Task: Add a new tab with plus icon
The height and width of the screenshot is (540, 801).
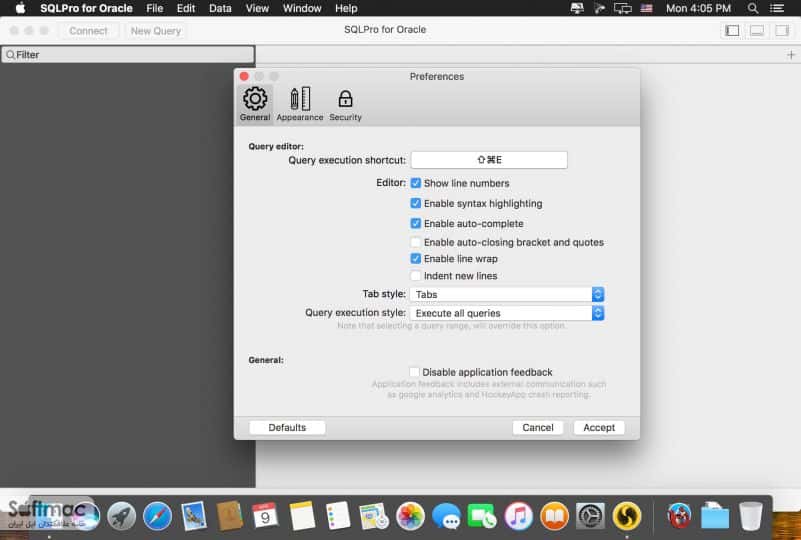Action: coord(791,55)
